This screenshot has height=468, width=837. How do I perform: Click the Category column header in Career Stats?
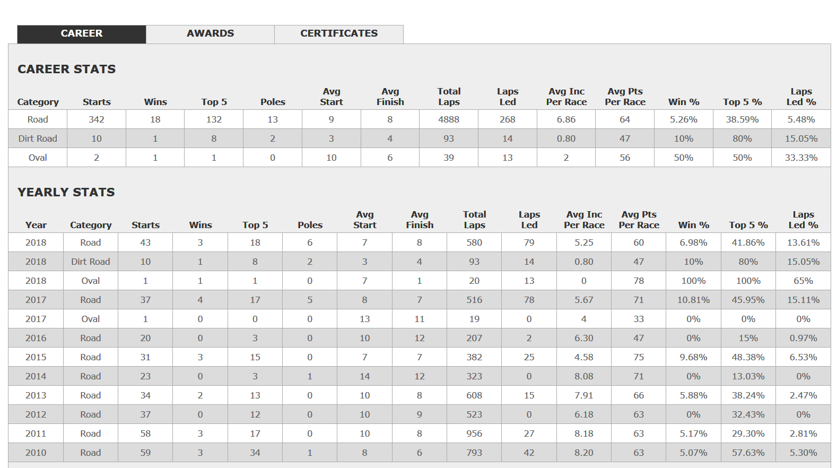pyautogui.click(x=38, y=102)
